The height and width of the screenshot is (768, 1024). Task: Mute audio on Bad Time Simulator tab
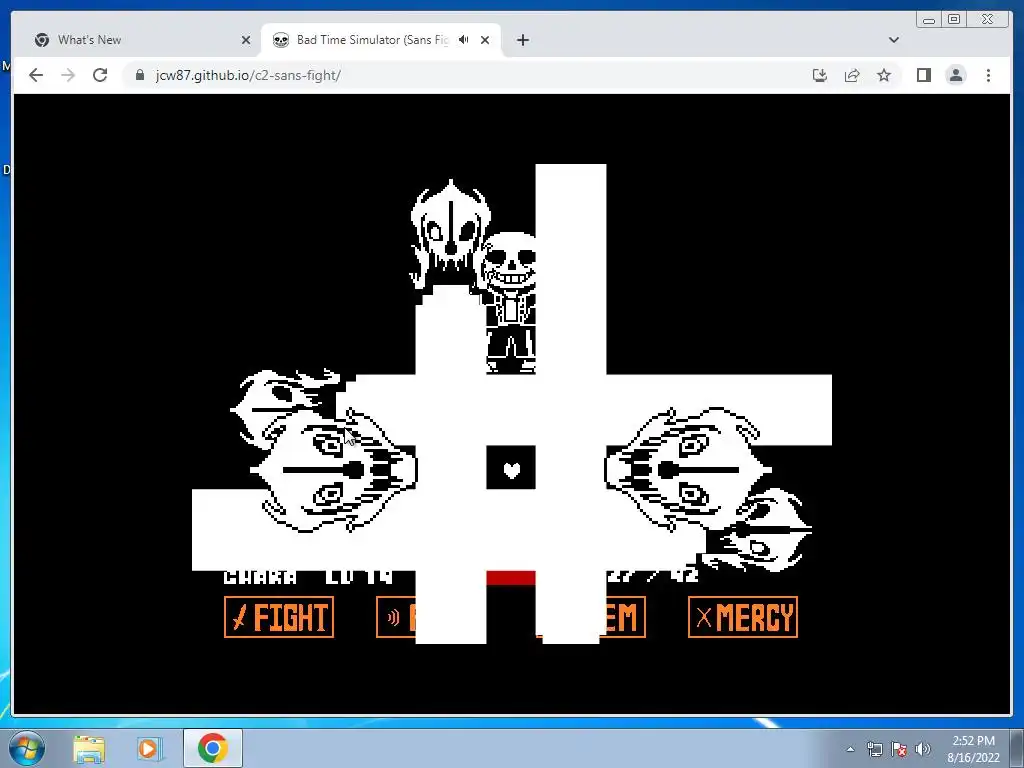(464, 40)
